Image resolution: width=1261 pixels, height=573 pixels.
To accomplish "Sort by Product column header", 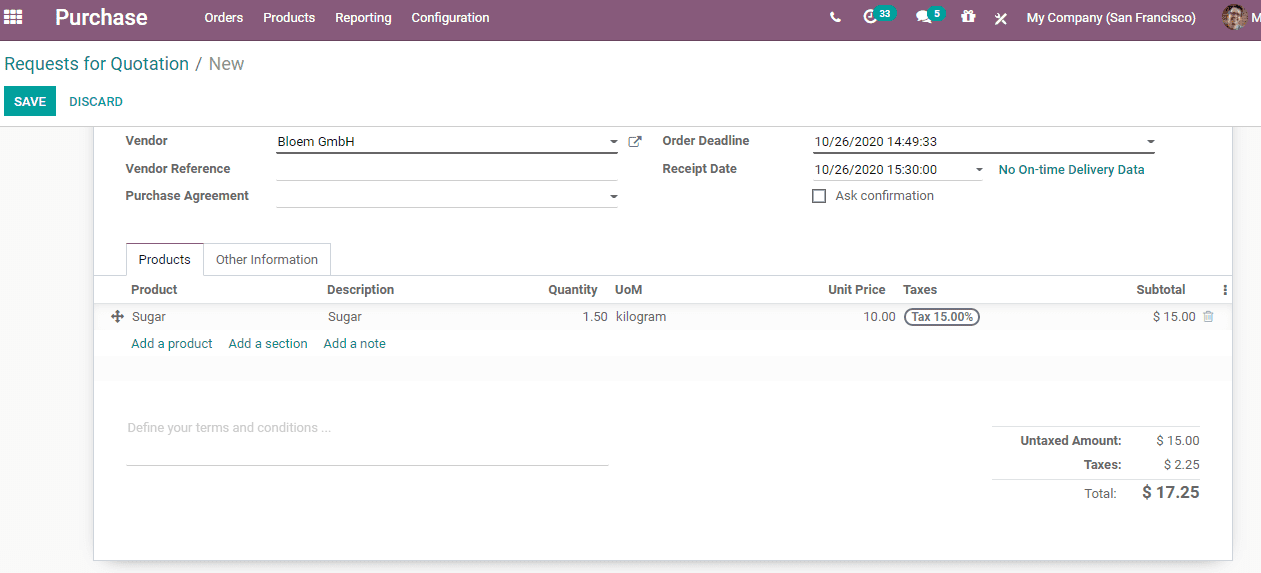I will tap(154, 290).
